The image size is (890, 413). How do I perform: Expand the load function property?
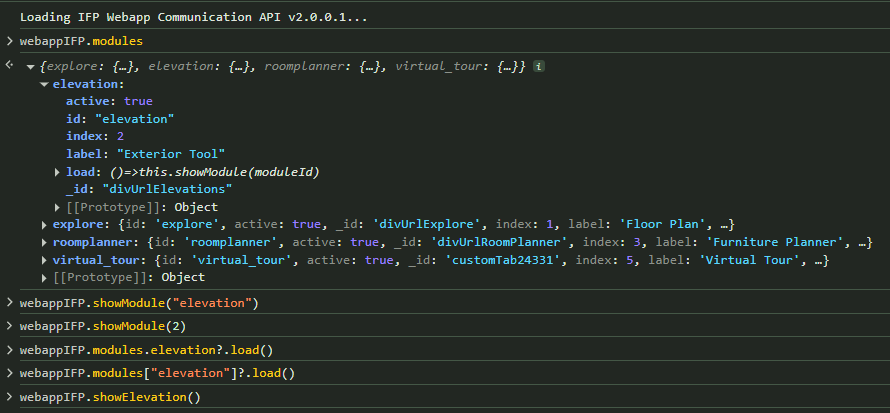pyautogui.click(x=58, y=172)
